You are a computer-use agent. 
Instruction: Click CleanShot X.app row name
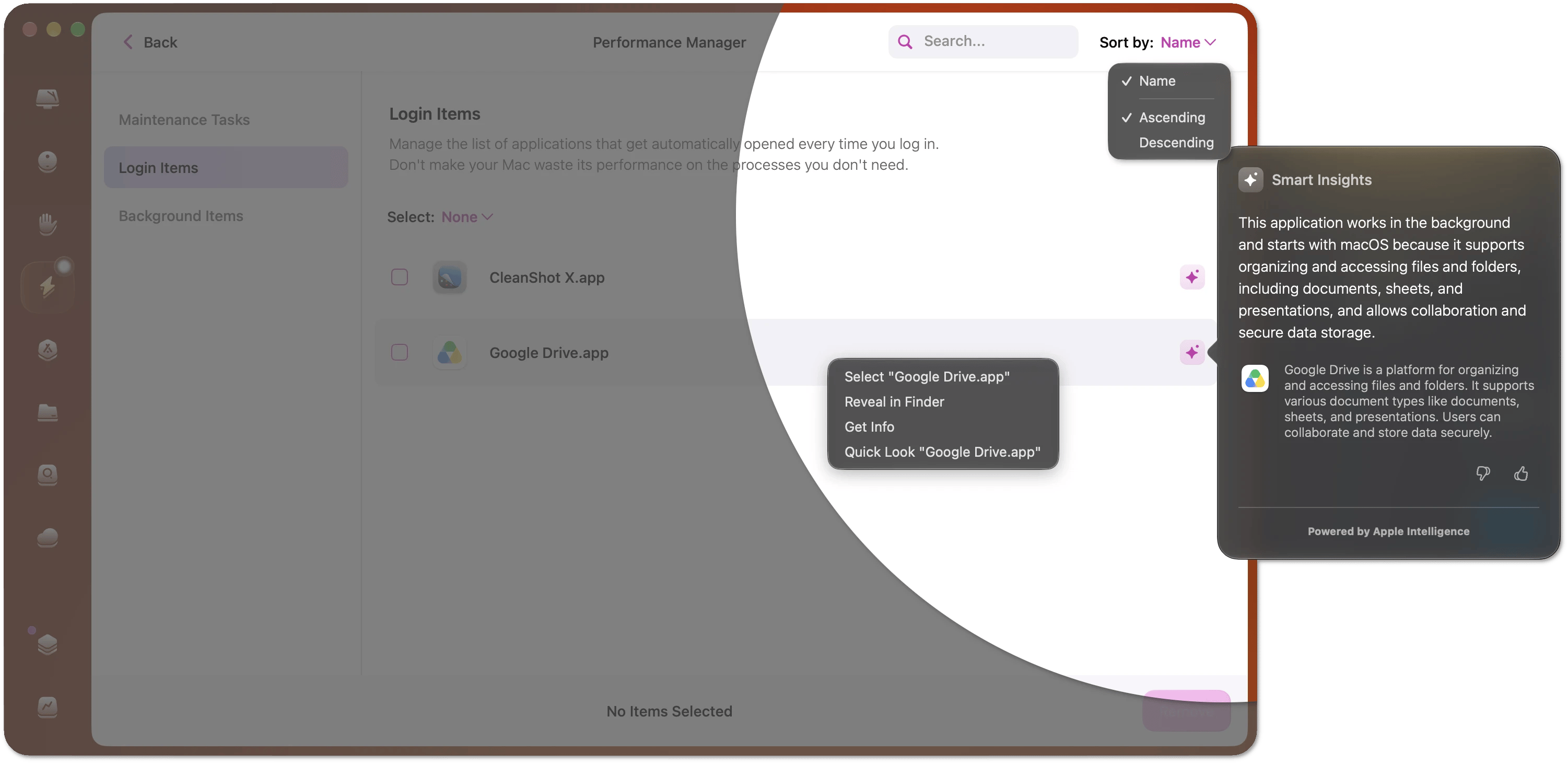(x=547, y=278)
